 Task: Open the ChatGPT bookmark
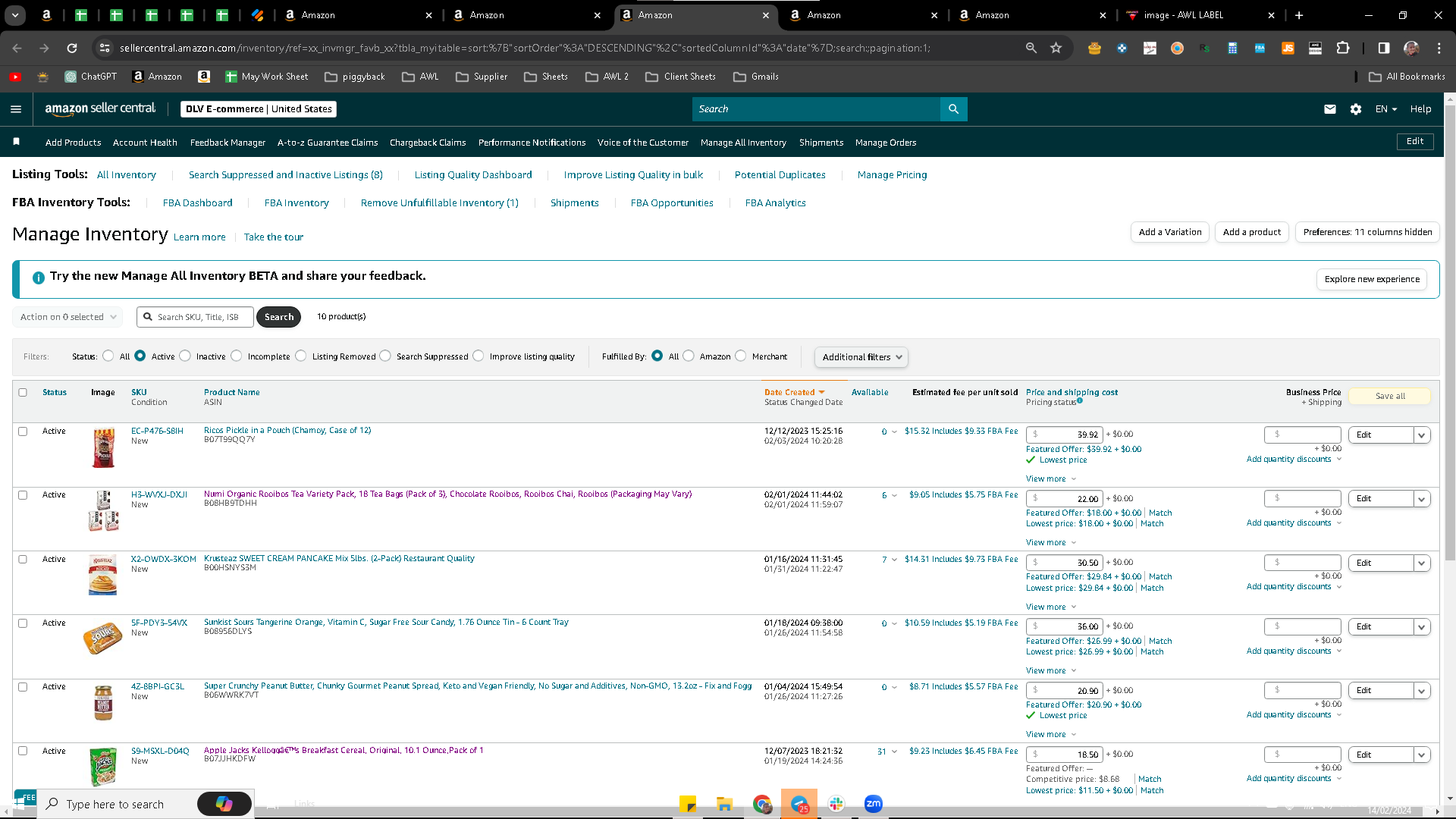(x=91, y=77)
